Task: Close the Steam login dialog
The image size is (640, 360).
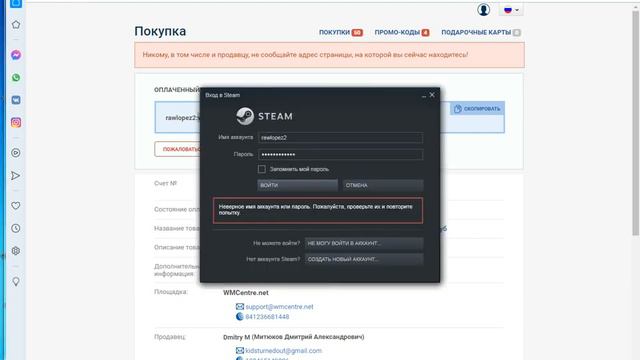Action: click(x=432, y=95)
